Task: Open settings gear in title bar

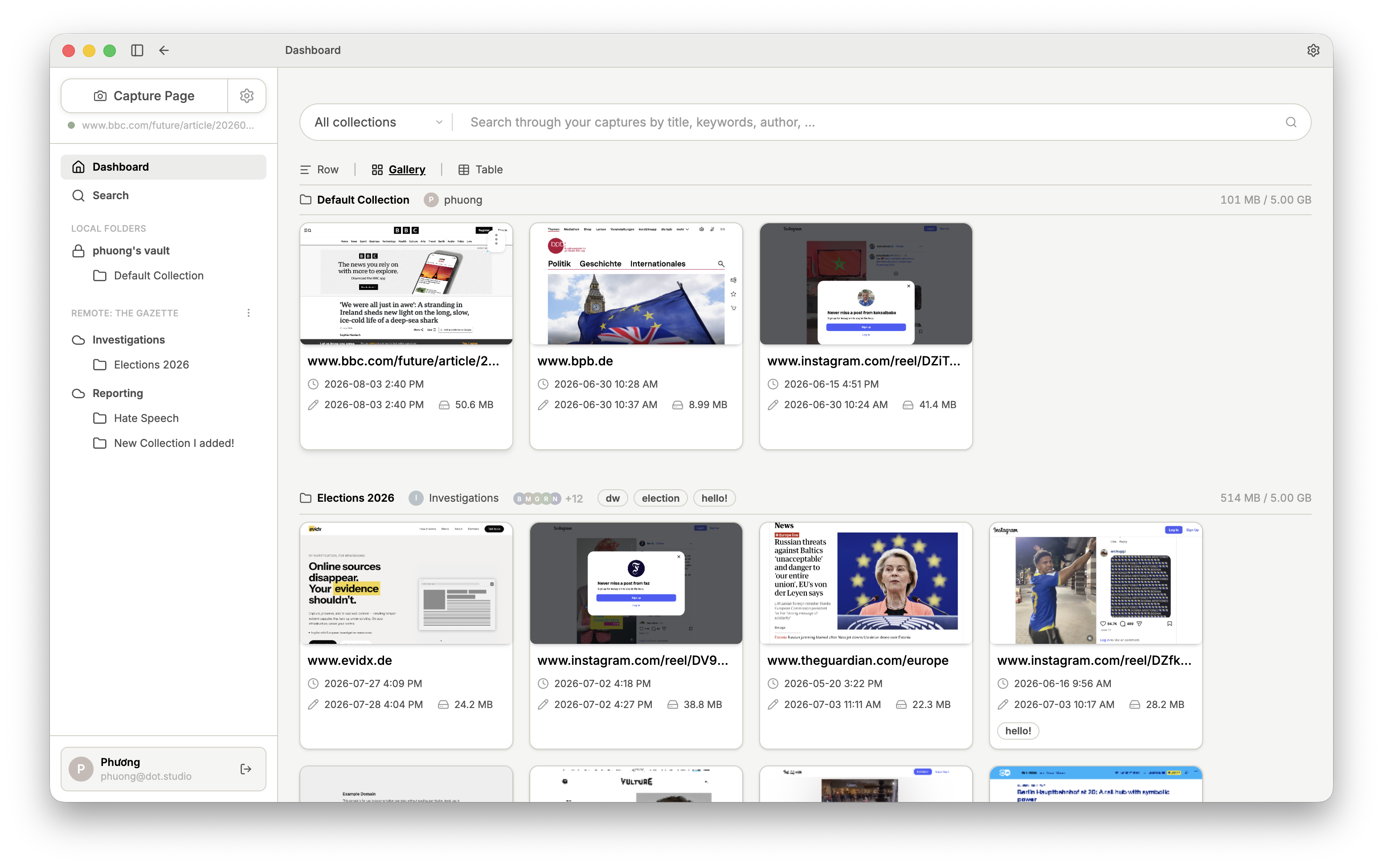Action: (x=1313, y=50)
